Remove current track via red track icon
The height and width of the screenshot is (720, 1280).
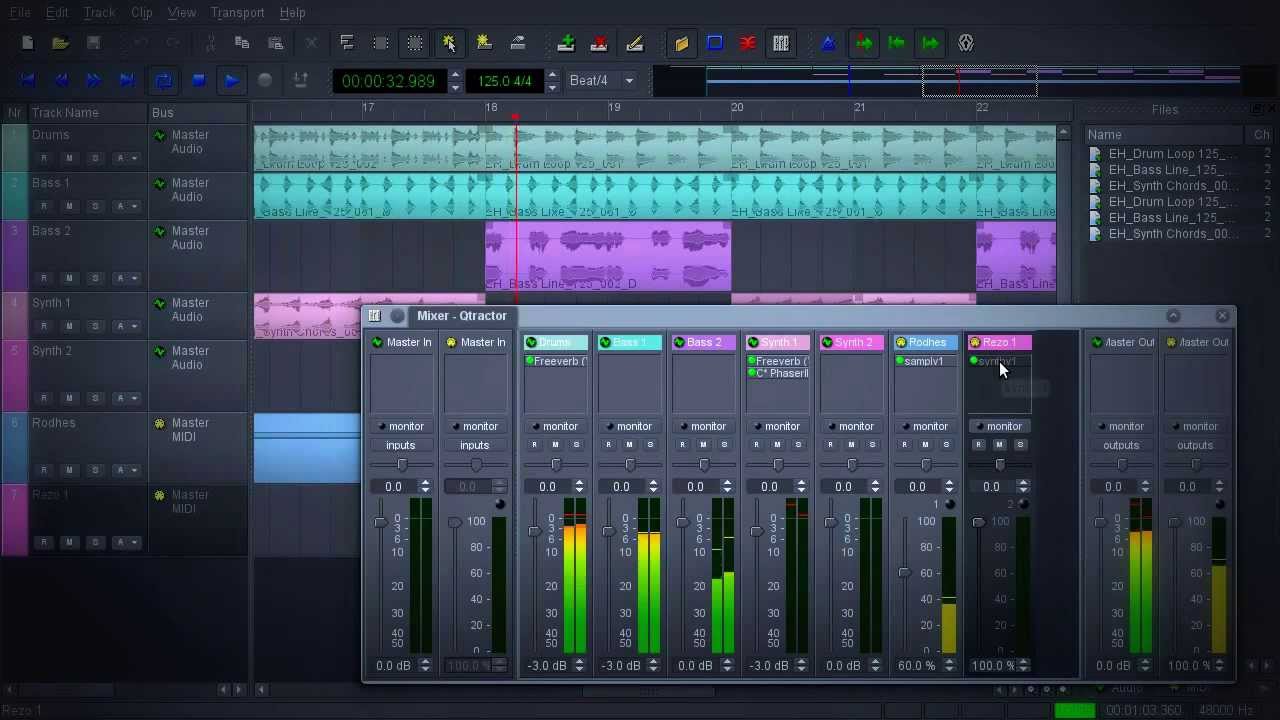pyautogui.click(x=599, y=42)
